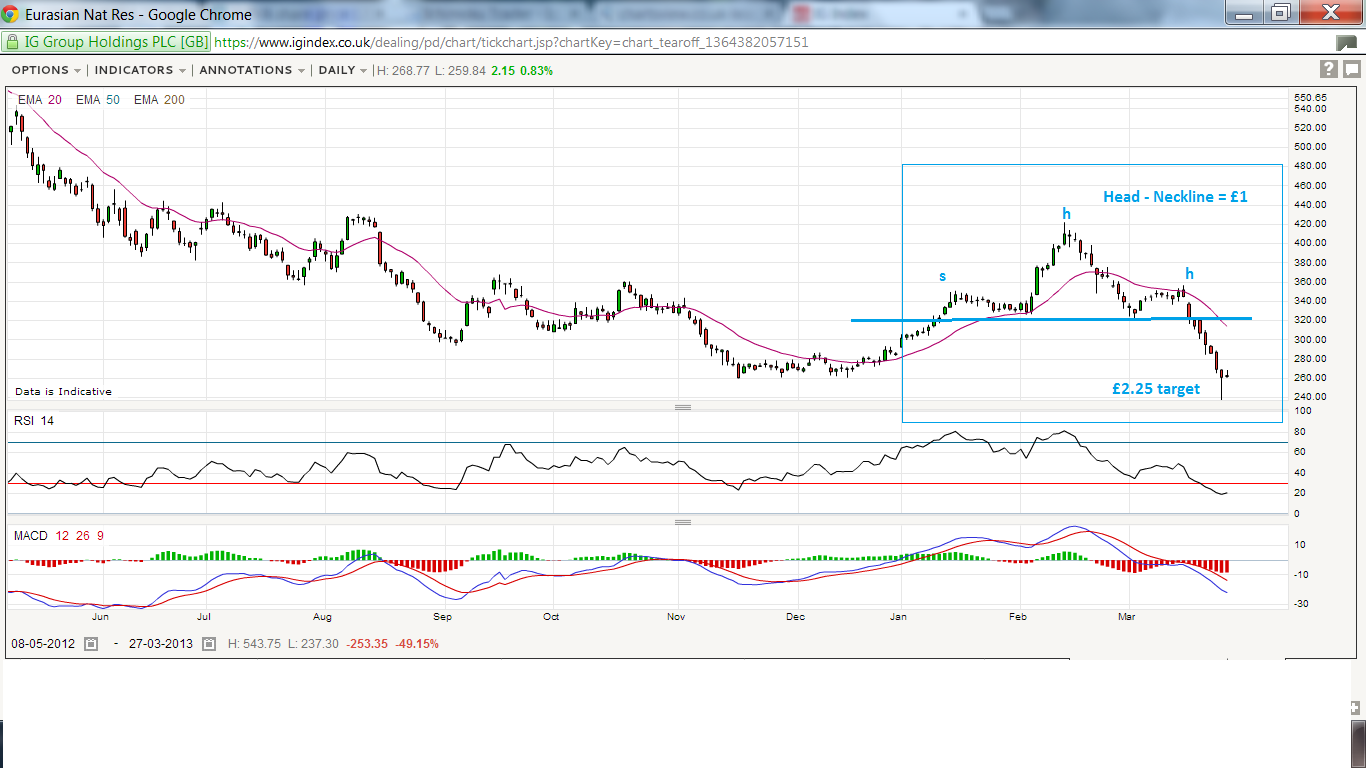Image resolution: width=1366 pixels, height=768 pixels.
Task: Click the RSI 80 level axis label
Action: coord(1299,432)
